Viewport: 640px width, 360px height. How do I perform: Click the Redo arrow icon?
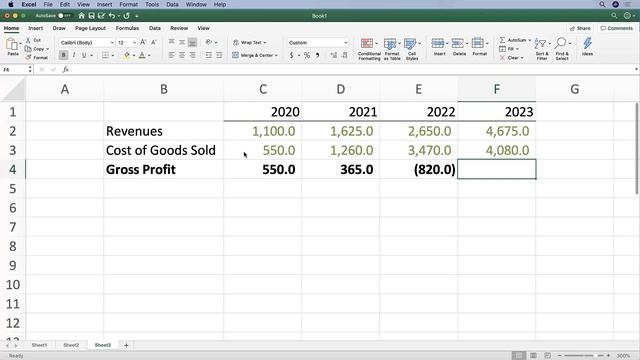point(127,16)
